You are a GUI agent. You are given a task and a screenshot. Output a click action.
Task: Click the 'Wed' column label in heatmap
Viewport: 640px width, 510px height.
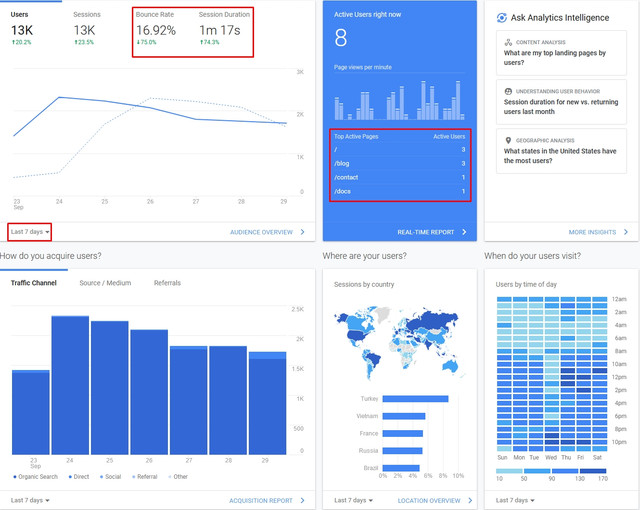tap(551, 457)
